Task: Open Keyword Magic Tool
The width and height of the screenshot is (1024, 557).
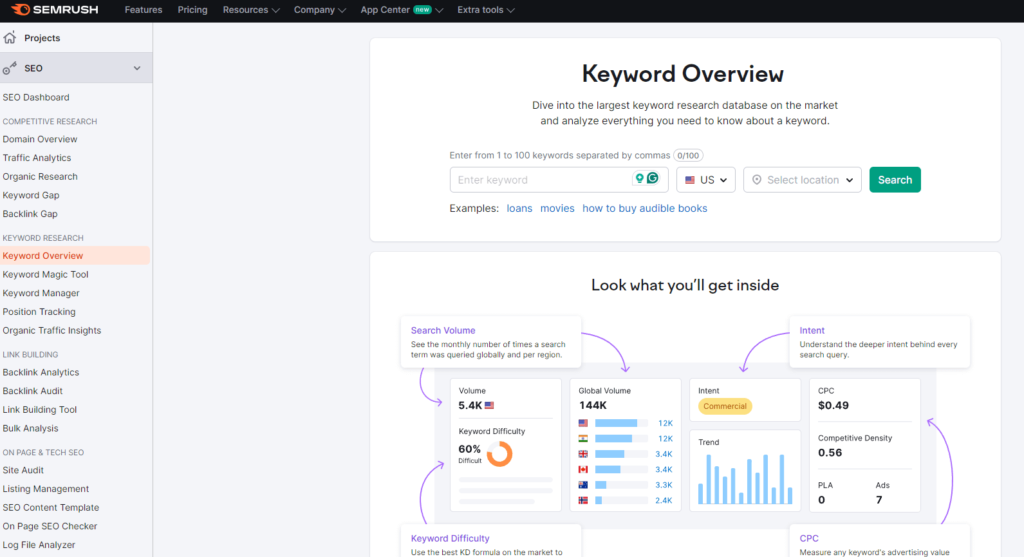Action: click(x=45, y=274)
